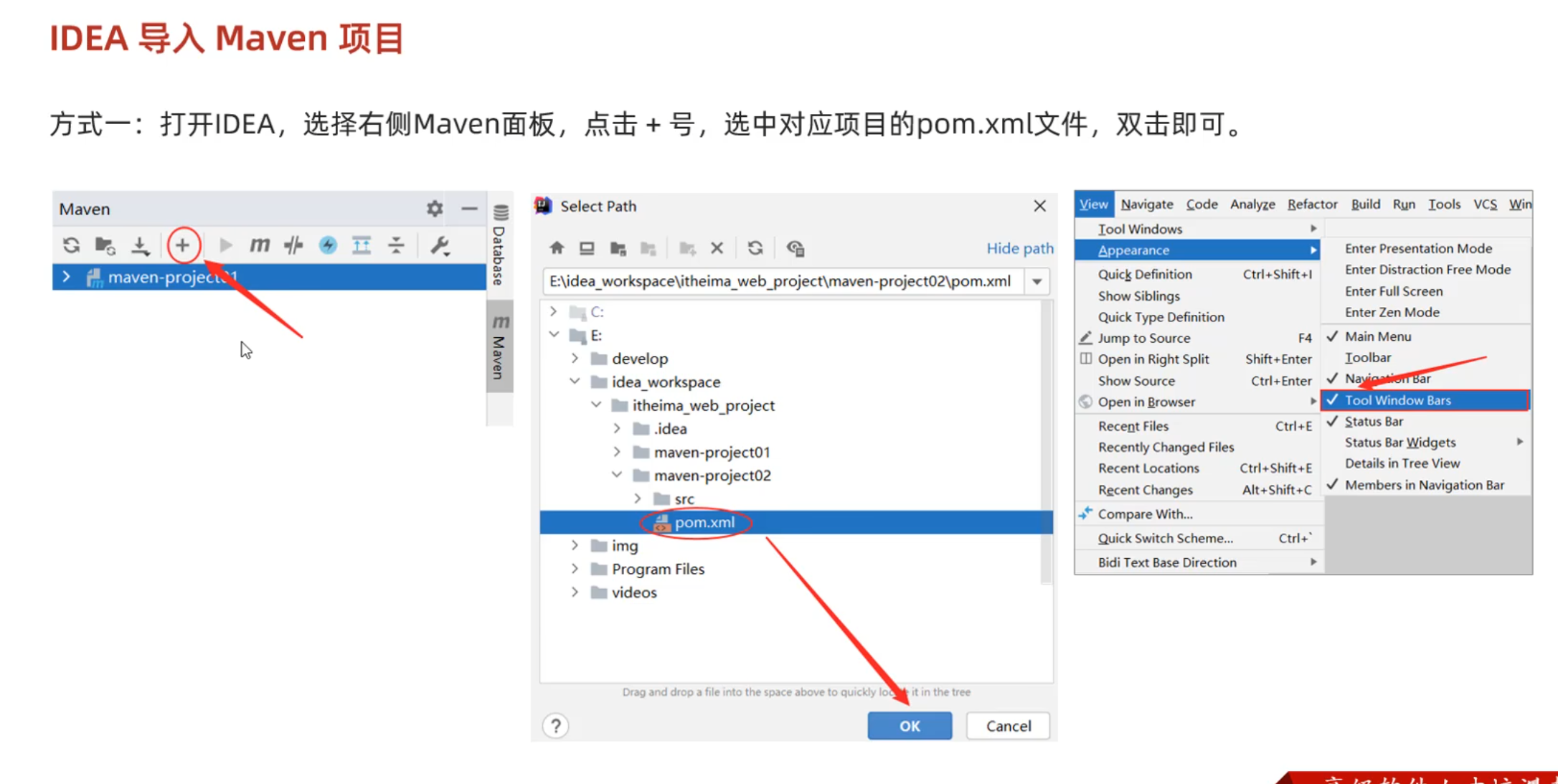Toggle Offline Mode icon in Maven toolbar
This screenshot has height=784, width=1558.
293,245
